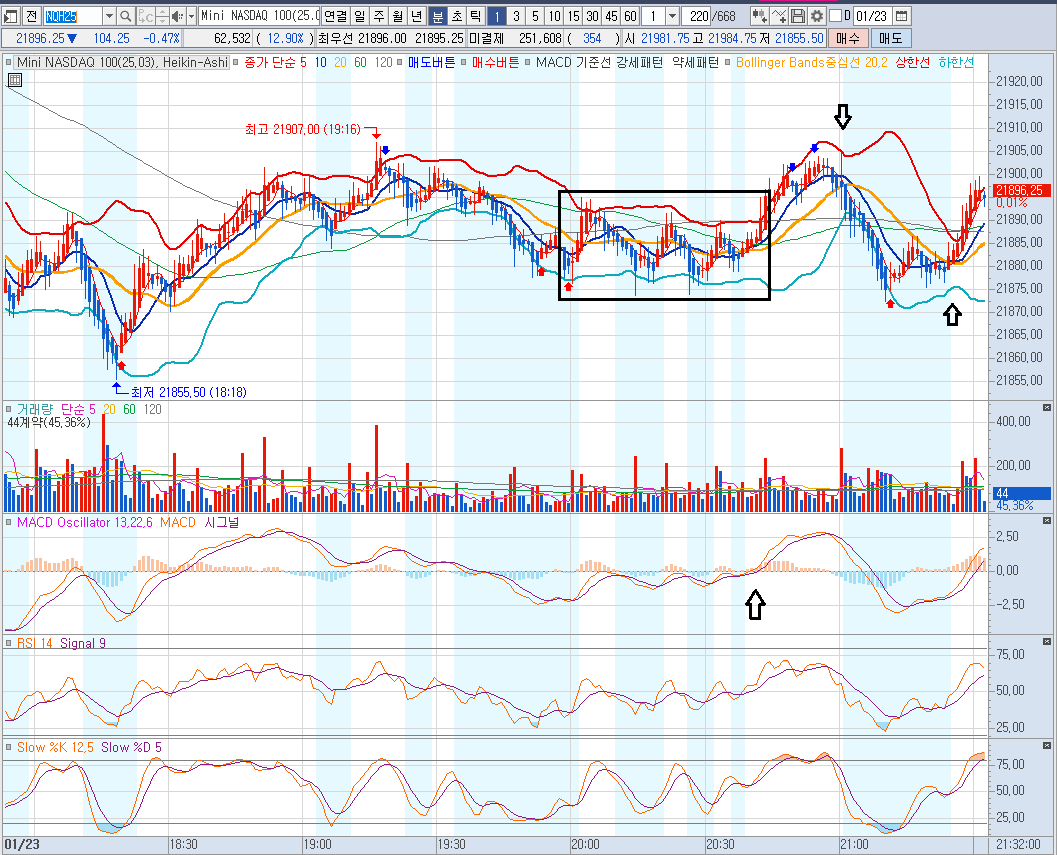The width and height of the screenshot is (1057, 855).
Task: Toggle the MACD Oscillator legend square
Action: pos(8,523)
